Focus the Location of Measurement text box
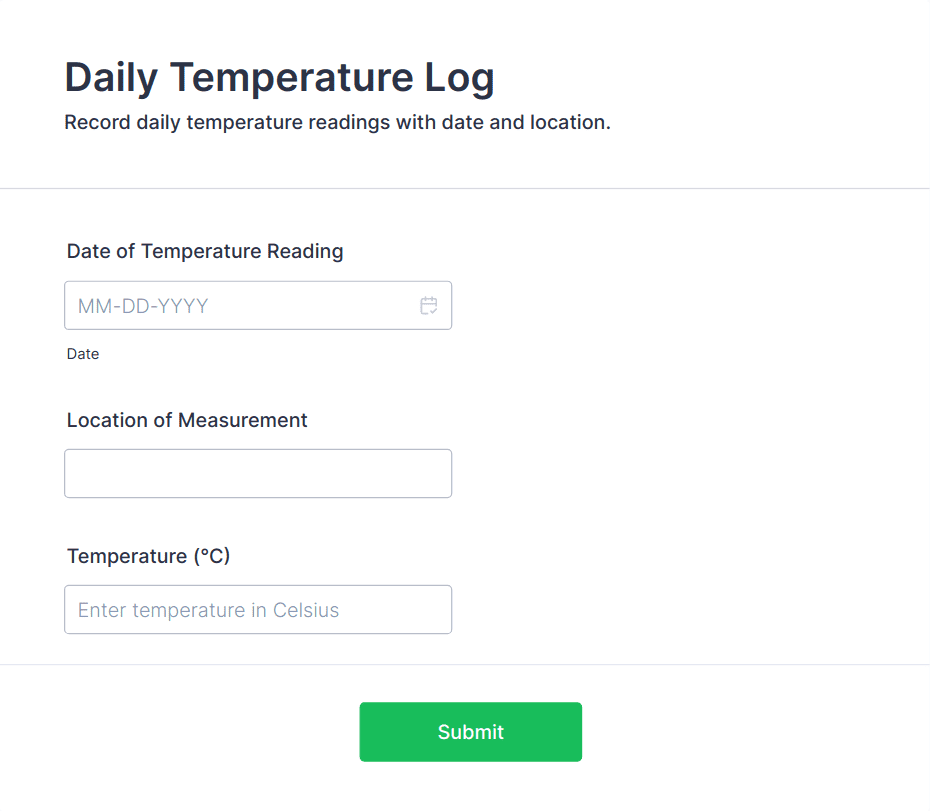Viewport: 930px width, 811px height. pos(258,474)
